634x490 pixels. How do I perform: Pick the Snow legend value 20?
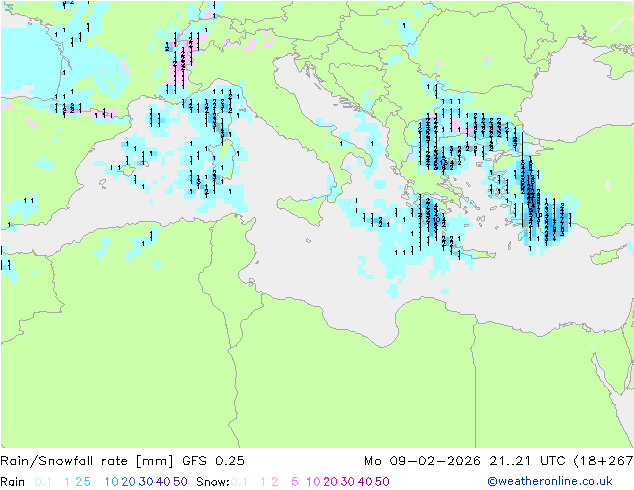coord(330,482)
